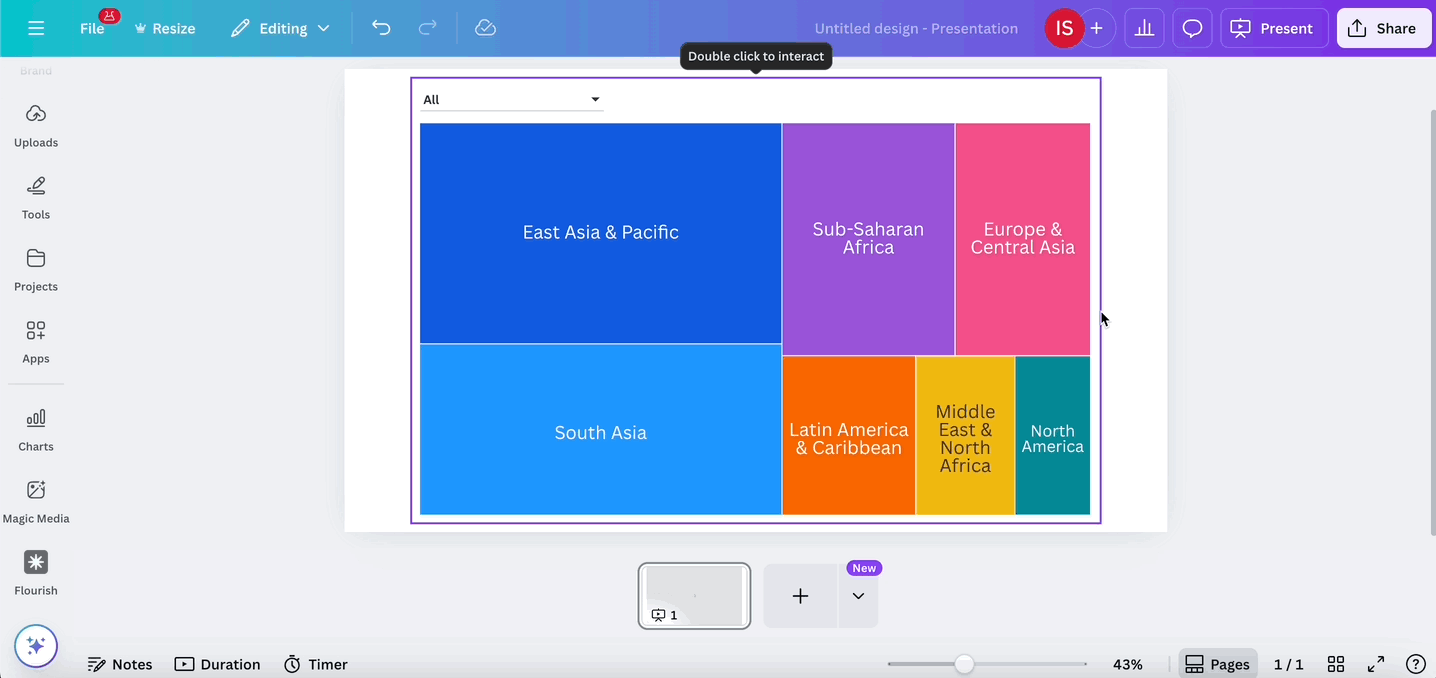Adjust the zoom slider handle
The image size is (1436, 678).
(x=964, y=664)
